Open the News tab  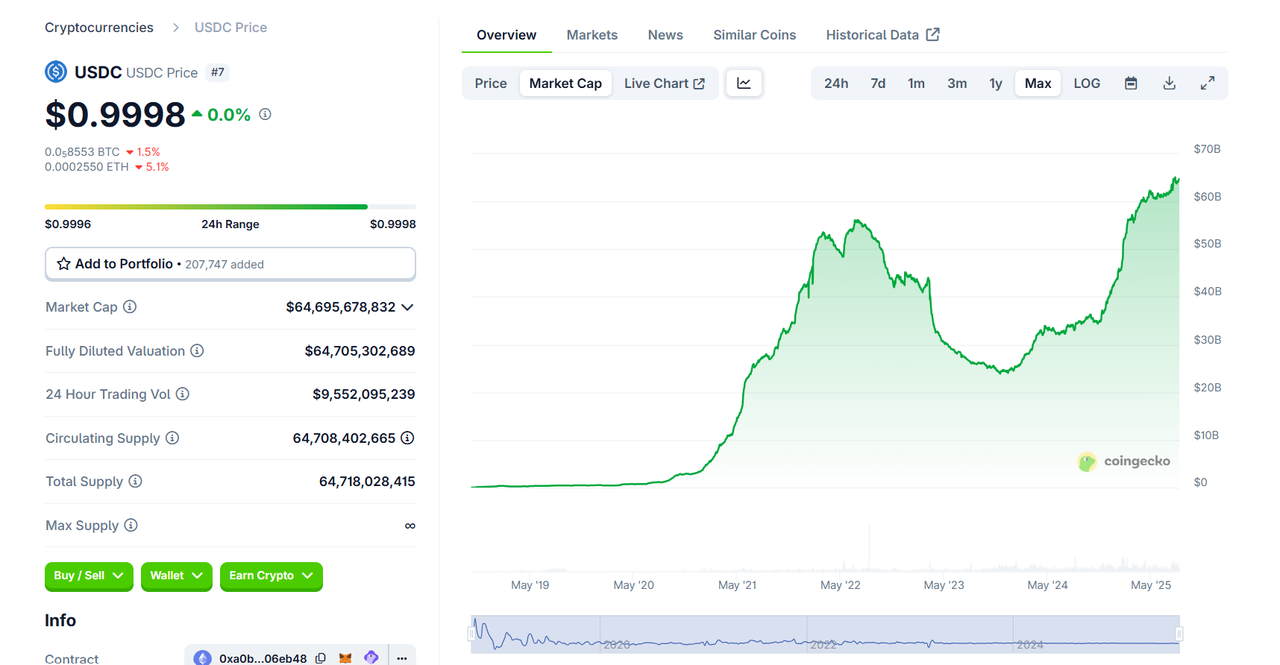(665, 34)
